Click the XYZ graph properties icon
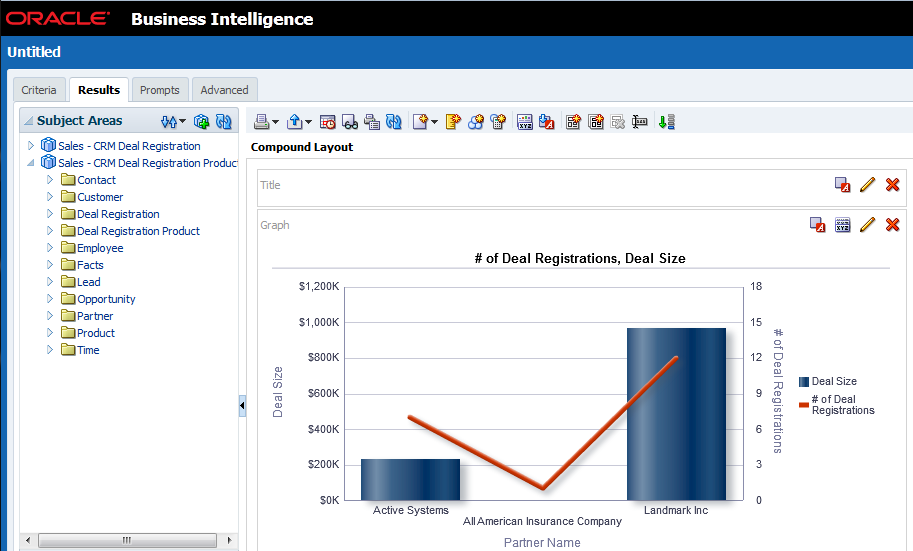 pos(843,225)
